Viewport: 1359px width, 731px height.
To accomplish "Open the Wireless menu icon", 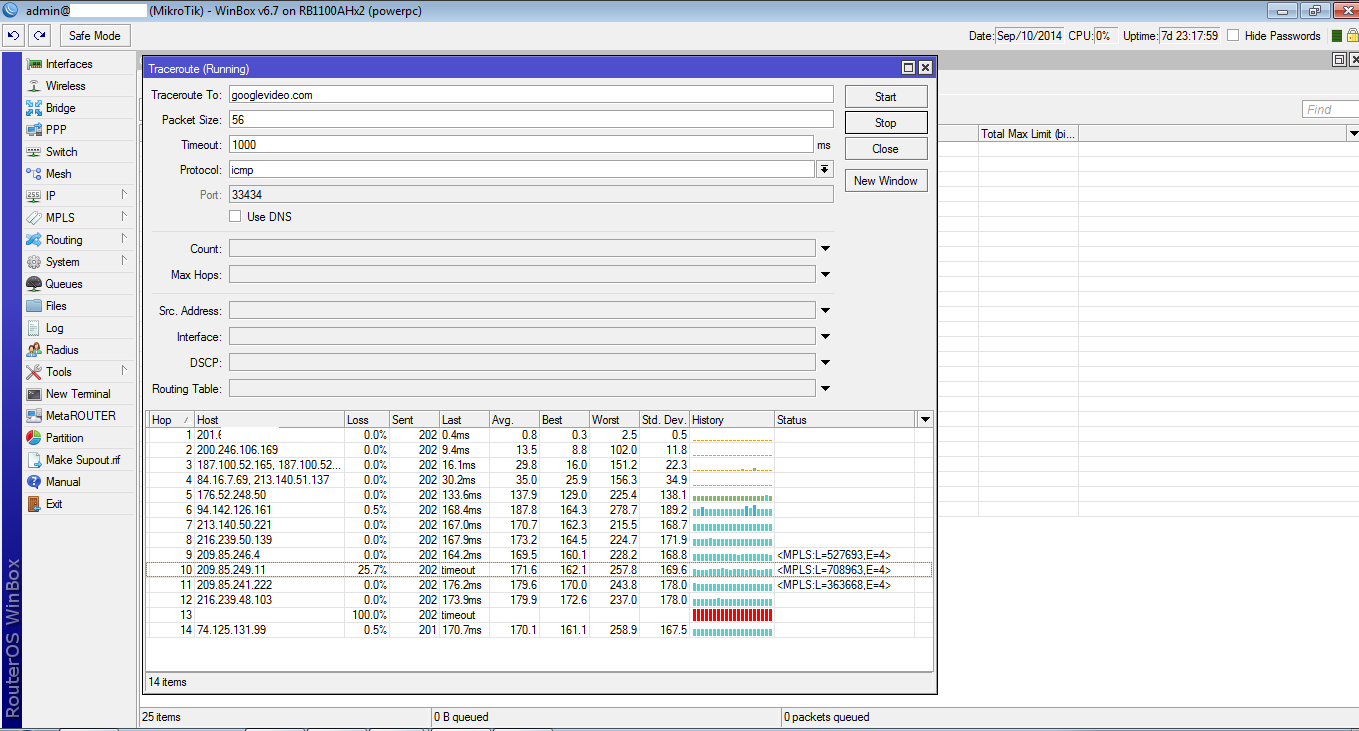I will [34, 86].
